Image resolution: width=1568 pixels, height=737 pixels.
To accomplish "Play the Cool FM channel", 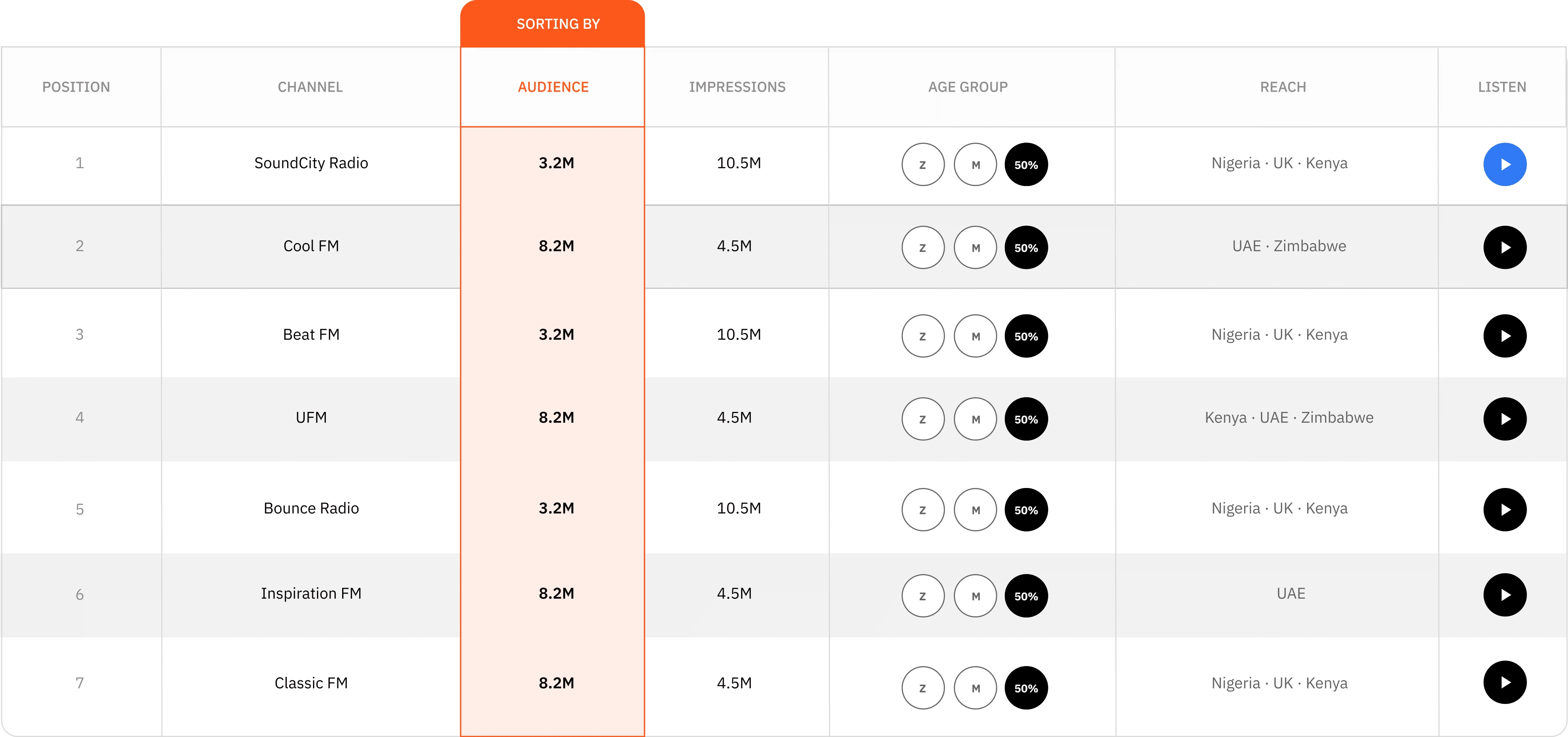I will point(1504,247).
